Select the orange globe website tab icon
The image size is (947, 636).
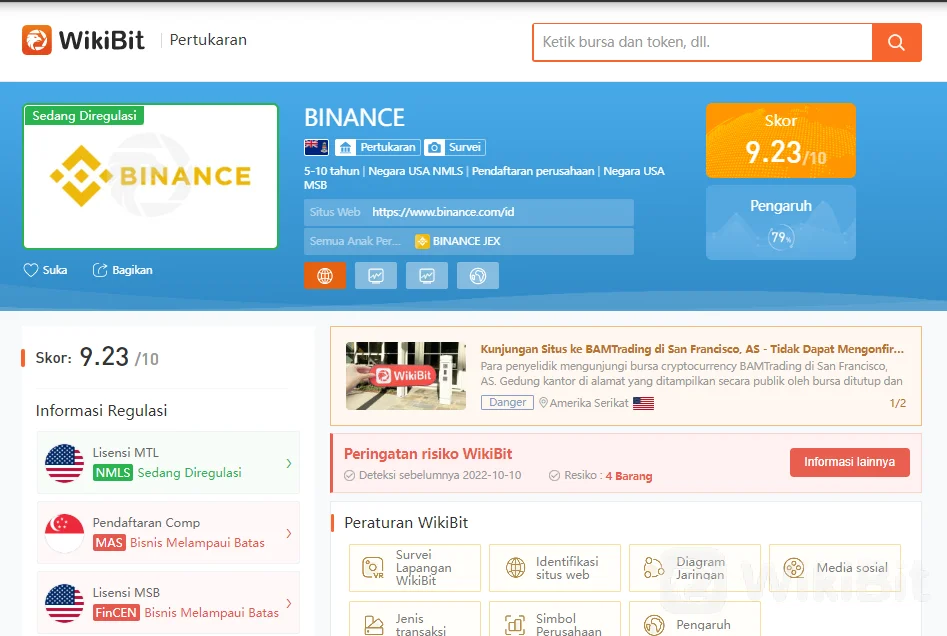(x=325, y=276)
